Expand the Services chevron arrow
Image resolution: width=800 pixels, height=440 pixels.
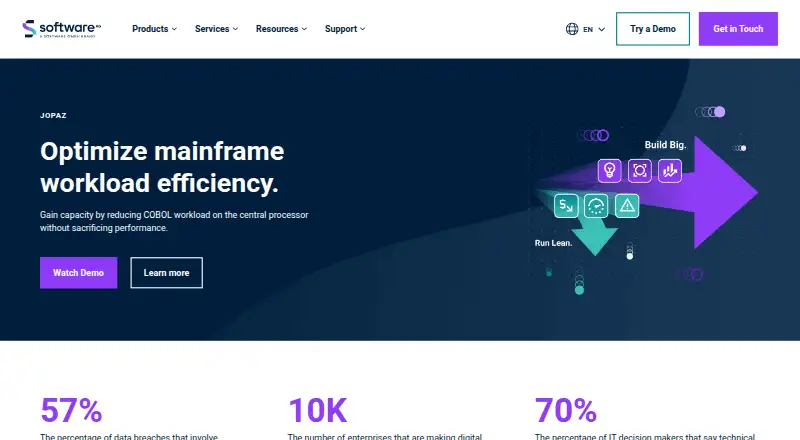[235, 29]
